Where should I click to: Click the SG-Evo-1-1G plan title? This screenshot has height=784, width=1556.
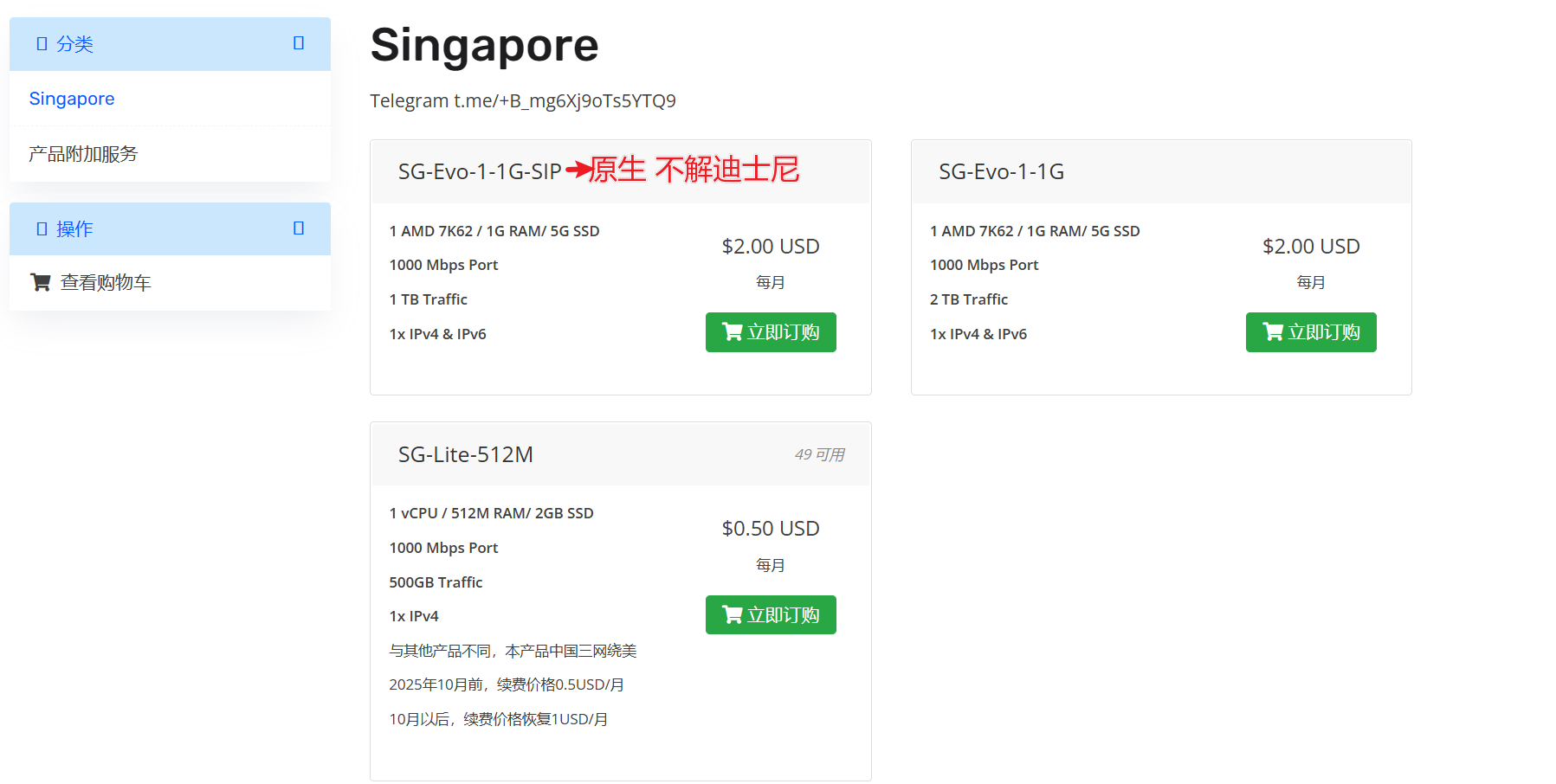pos(1001,171)
